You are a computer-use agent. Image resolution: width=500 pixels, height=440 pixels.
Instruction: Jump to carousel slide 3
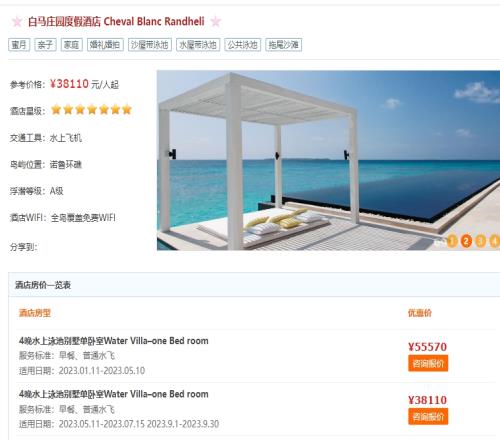[x=480, y=241]
